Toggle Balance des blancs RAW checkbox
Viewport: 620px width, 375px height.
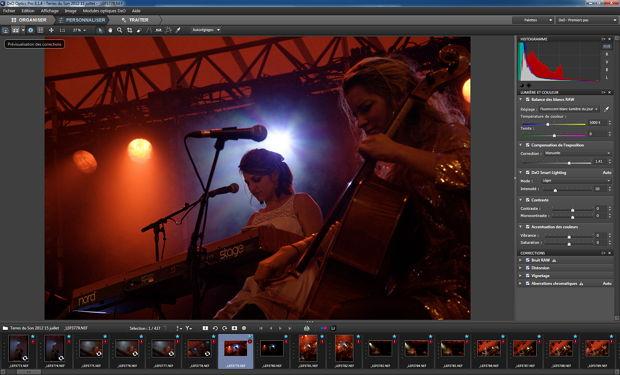(x=527, y=100)
